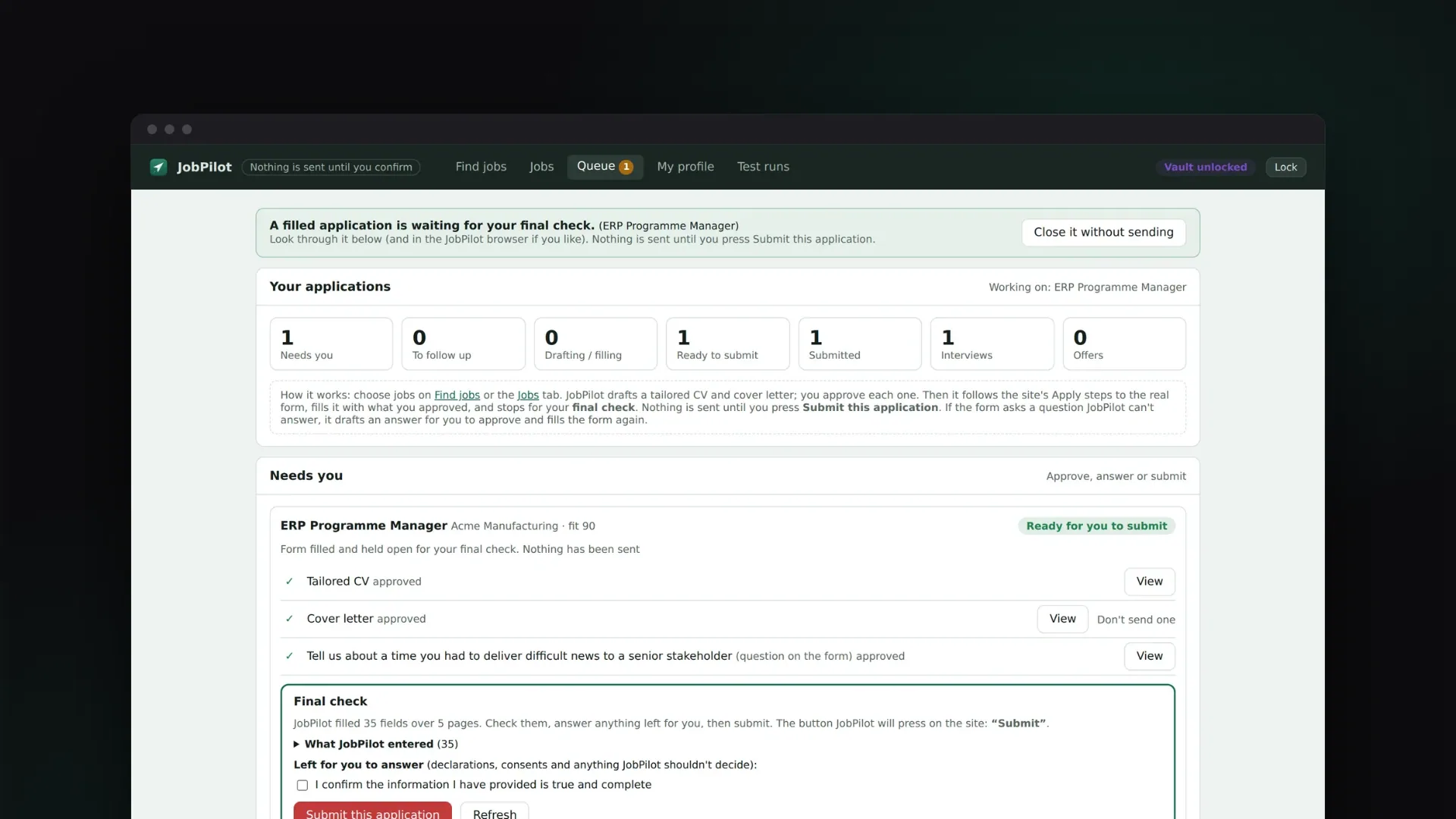Image resolution: width=1456 pixels, height=819 pixels.
Task: Click the Ready for you to submit badge
Action: [1096, 526]
